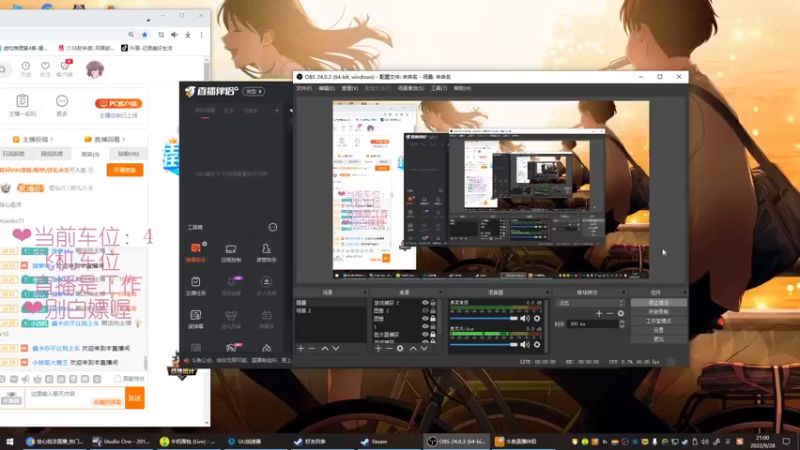The width and height of the screenshot is (800, 450).
Task: Toggle visibility of 游戏捕获 2 source
Action: coord(425,303)
